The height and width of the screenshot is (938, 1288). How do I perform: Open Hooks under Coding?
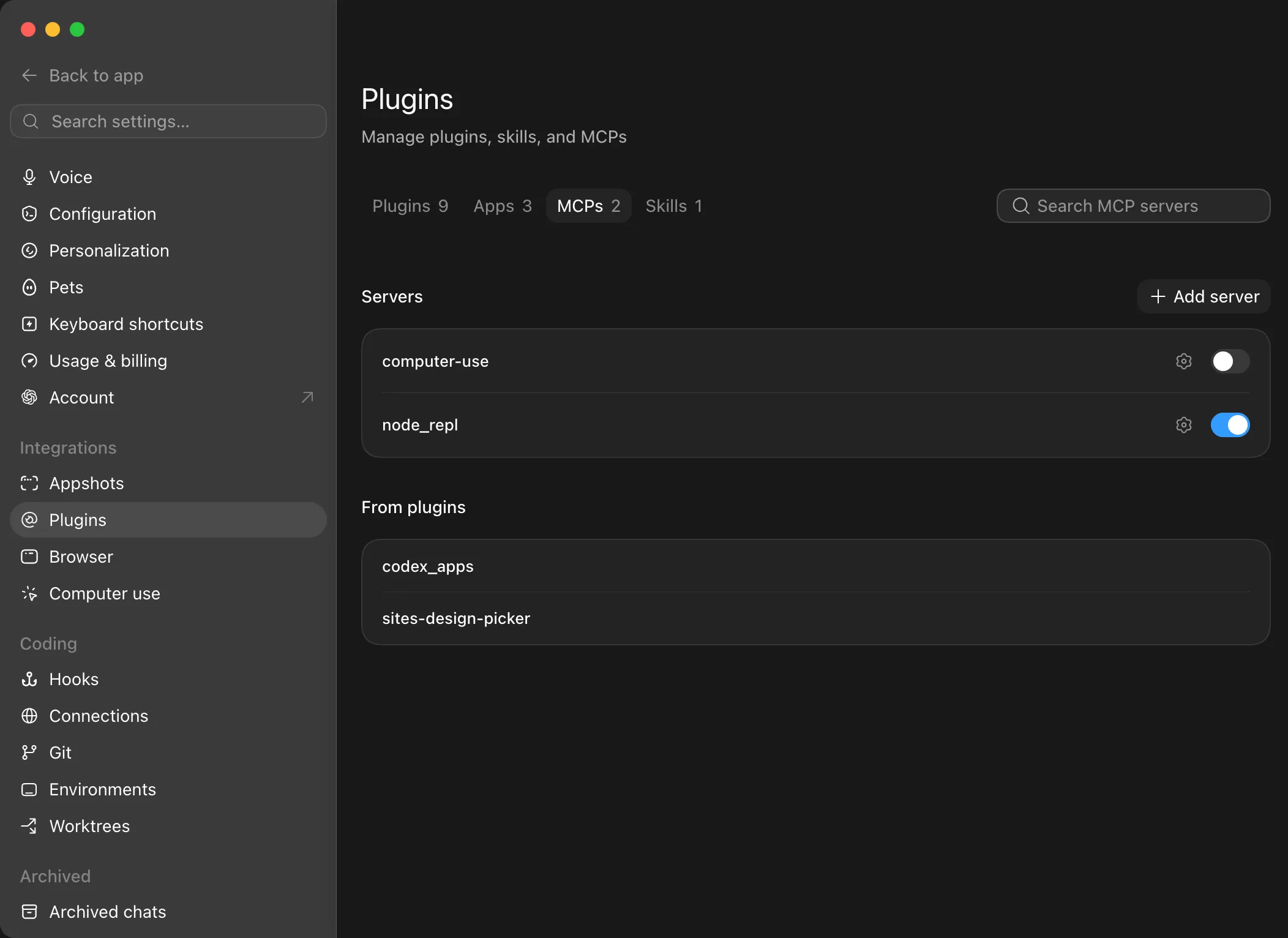pos(168,679)
